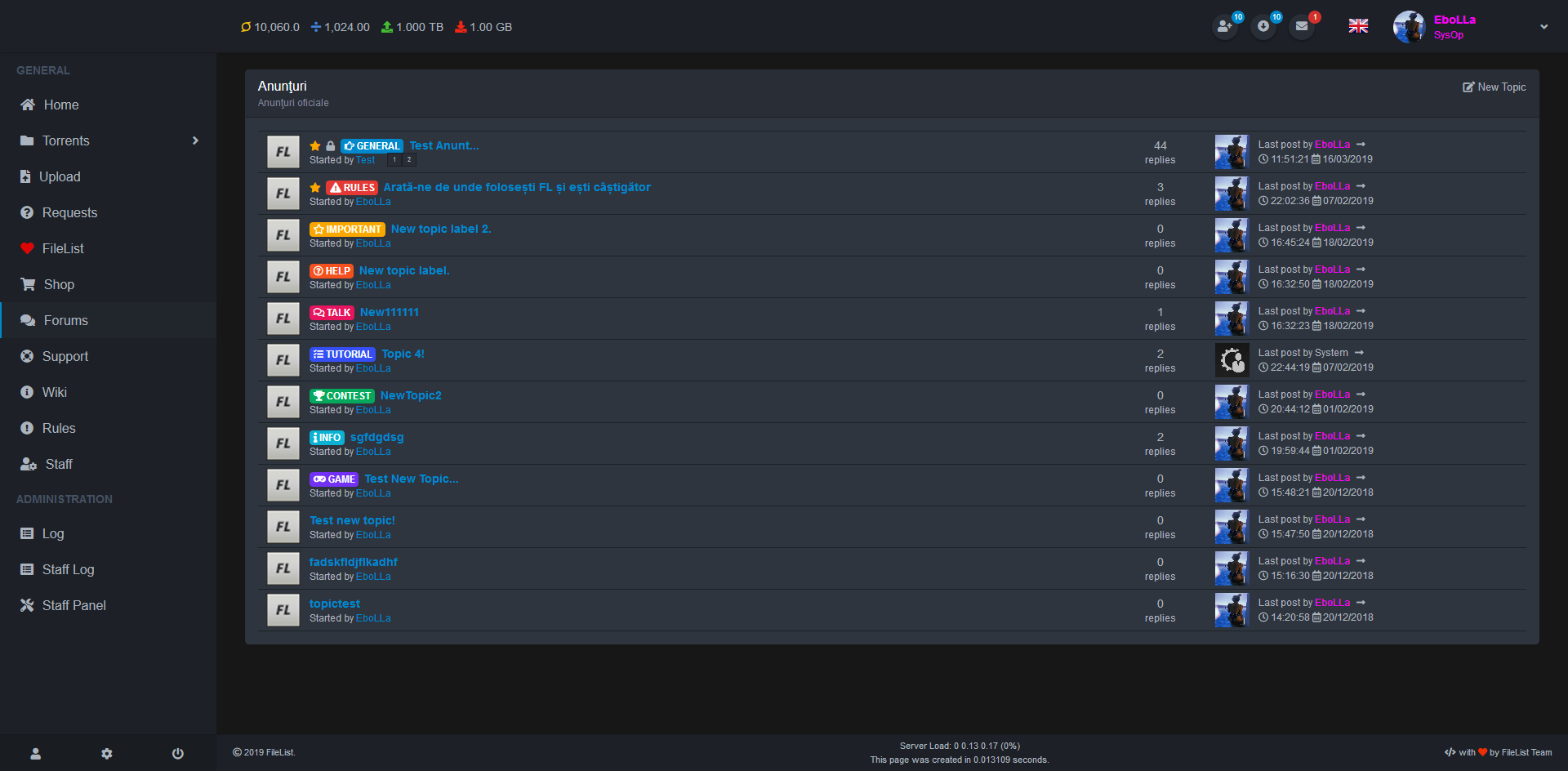Open the messages envelope icon
The height and width of the screenshot is (771, 1568).
(x=1301, y=27)
